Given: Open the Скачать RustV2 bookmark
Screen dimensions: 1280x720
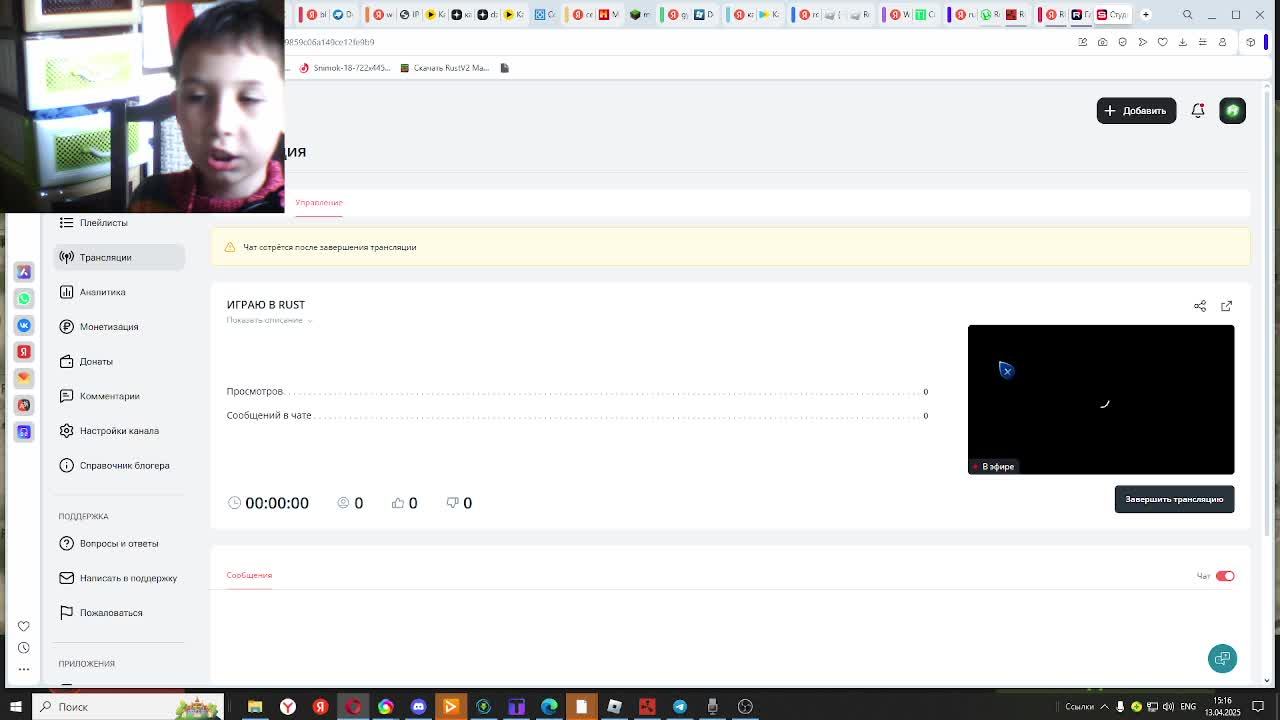Looking at the screenshot, I should click(x=445, y=68).
